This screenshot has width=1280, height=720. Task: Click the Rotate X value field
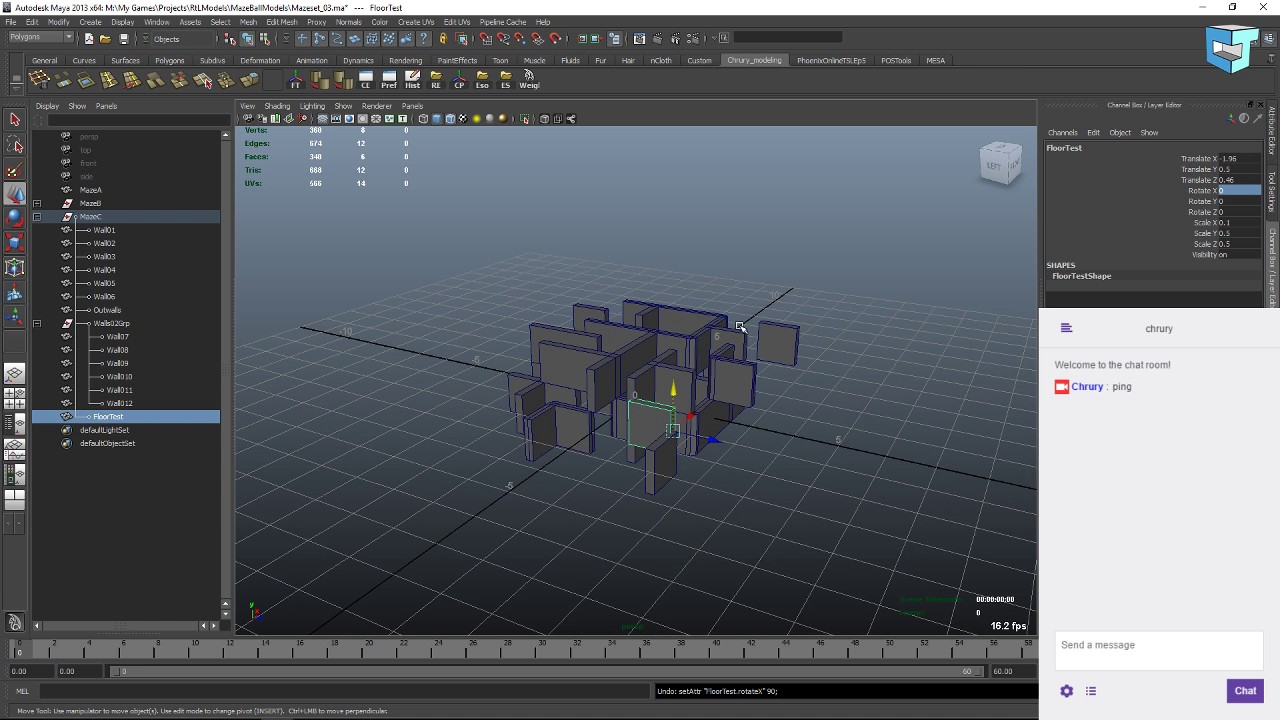tap(1239, 190)
